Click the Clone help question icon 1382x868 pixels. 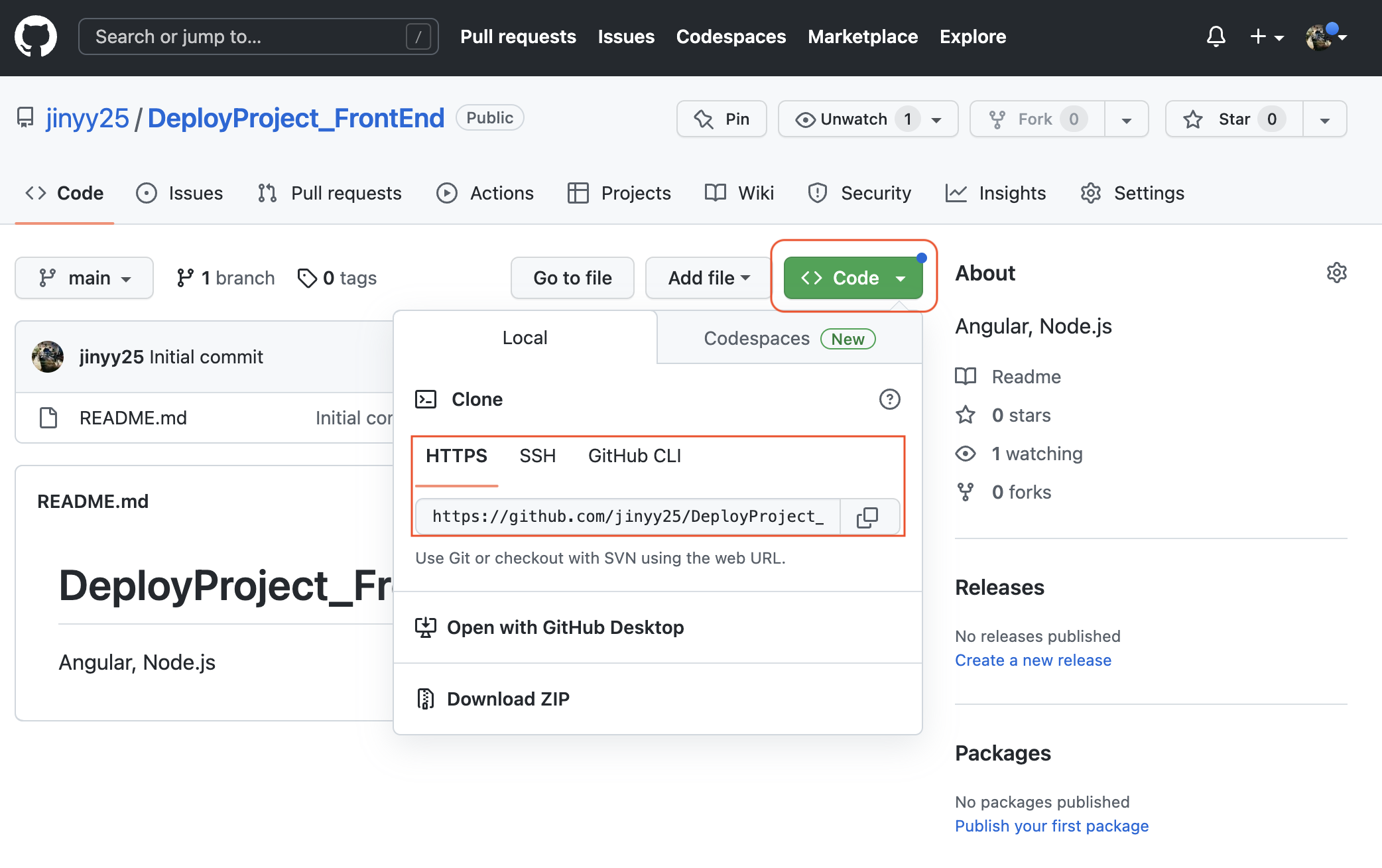[x=889, y=399]
